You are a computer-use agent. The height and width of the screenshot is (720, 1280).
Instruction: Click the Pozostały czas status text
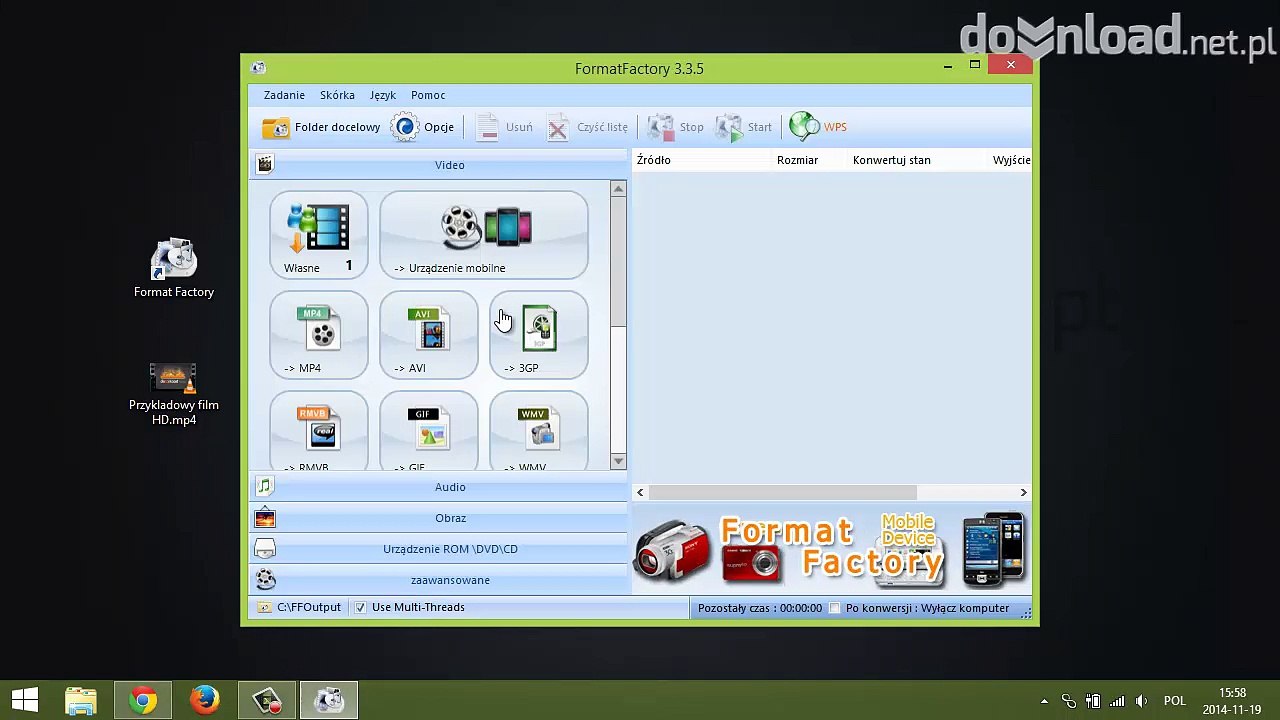point(760,608)
